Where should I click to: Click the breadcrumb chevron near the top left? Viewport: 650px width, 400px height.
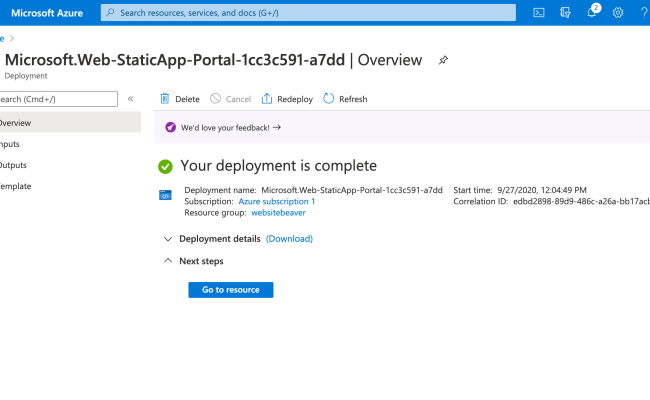click(12, 39)
